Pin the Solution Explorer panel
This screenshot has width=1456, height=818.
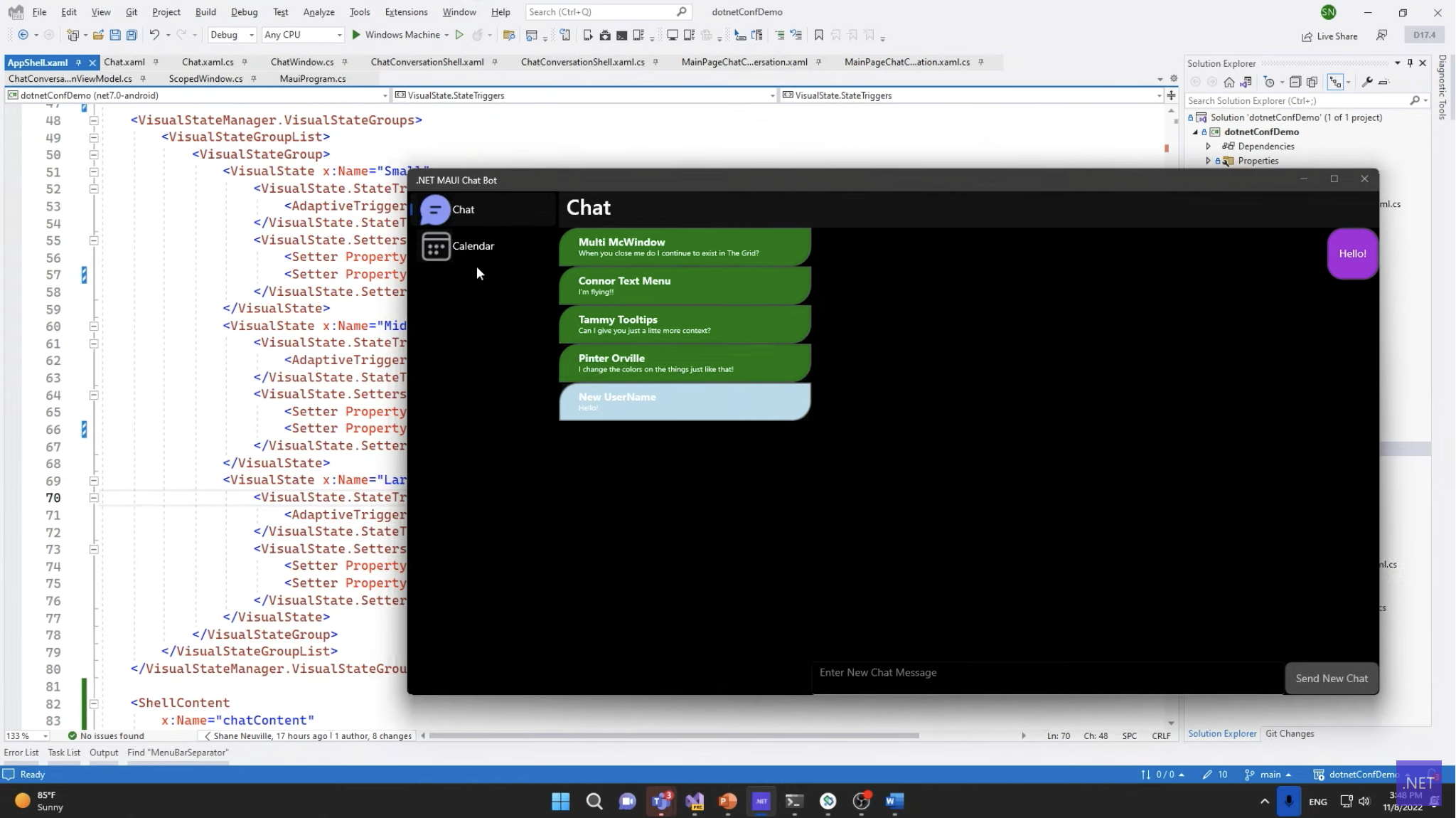point(1410,63)
